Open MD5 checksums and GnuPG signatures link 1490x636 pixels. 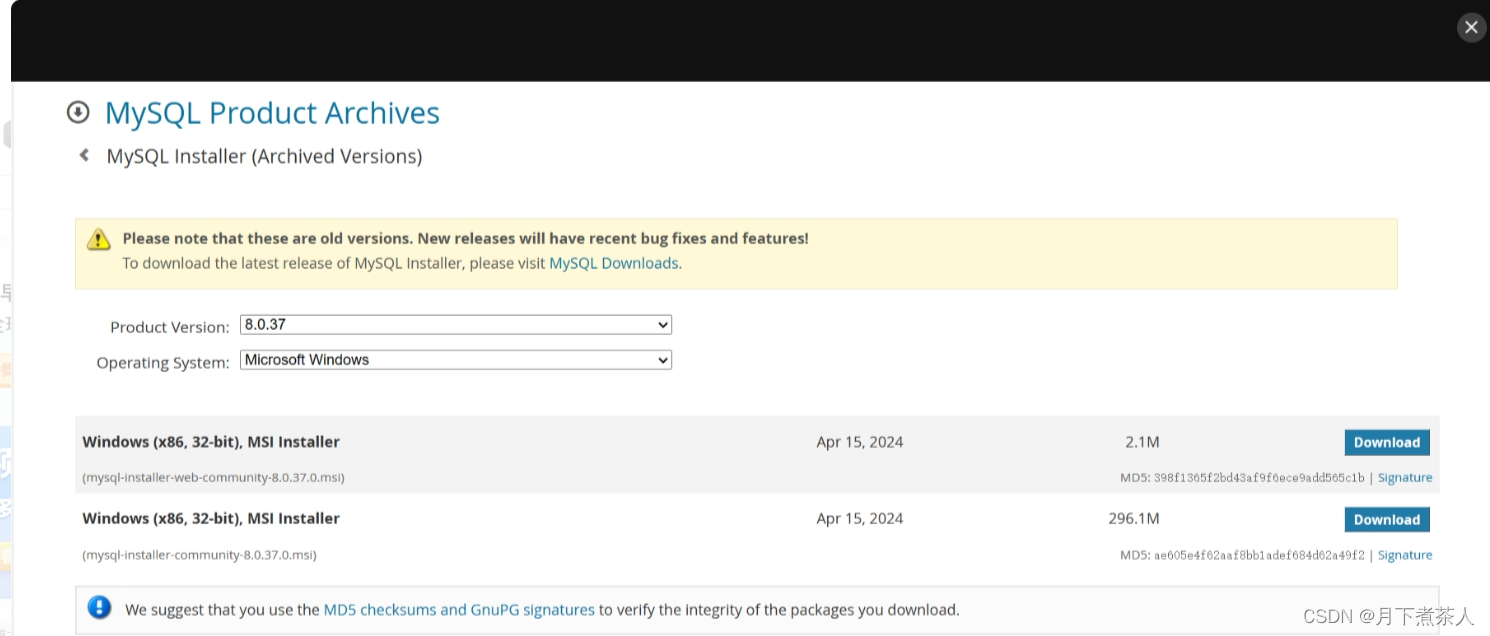coord(459,609)
